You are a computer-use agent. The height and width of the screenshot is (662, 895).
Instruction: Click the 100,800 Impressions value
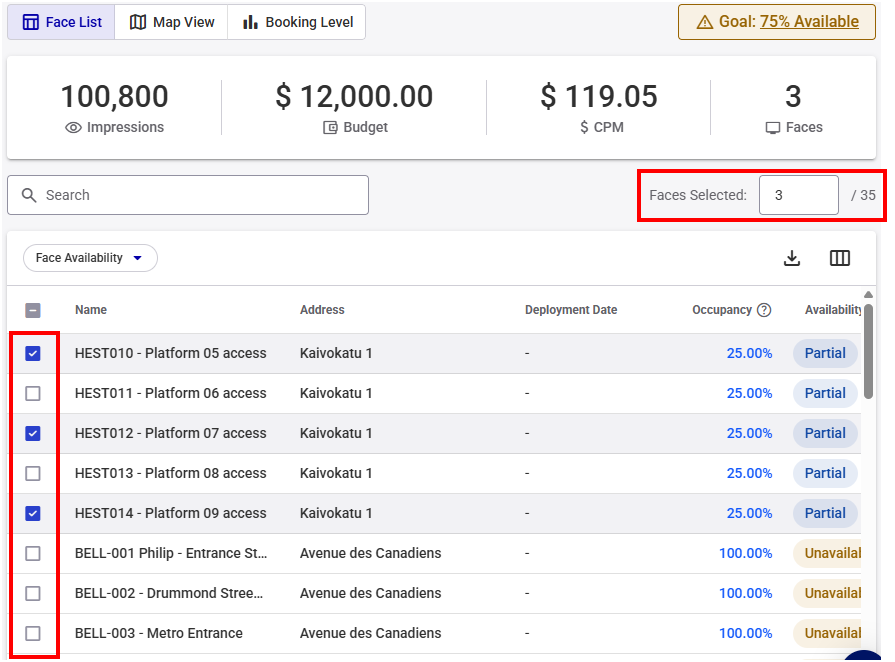tap(114, 96)
